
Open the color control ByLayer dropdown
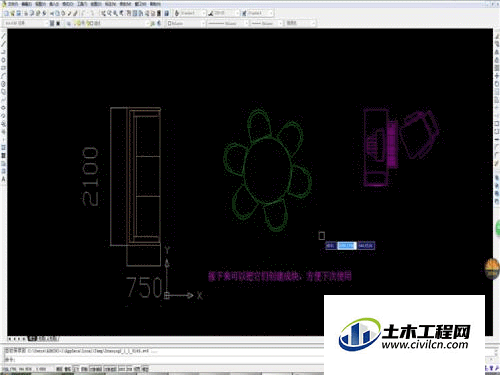click(x=186, y=23)
